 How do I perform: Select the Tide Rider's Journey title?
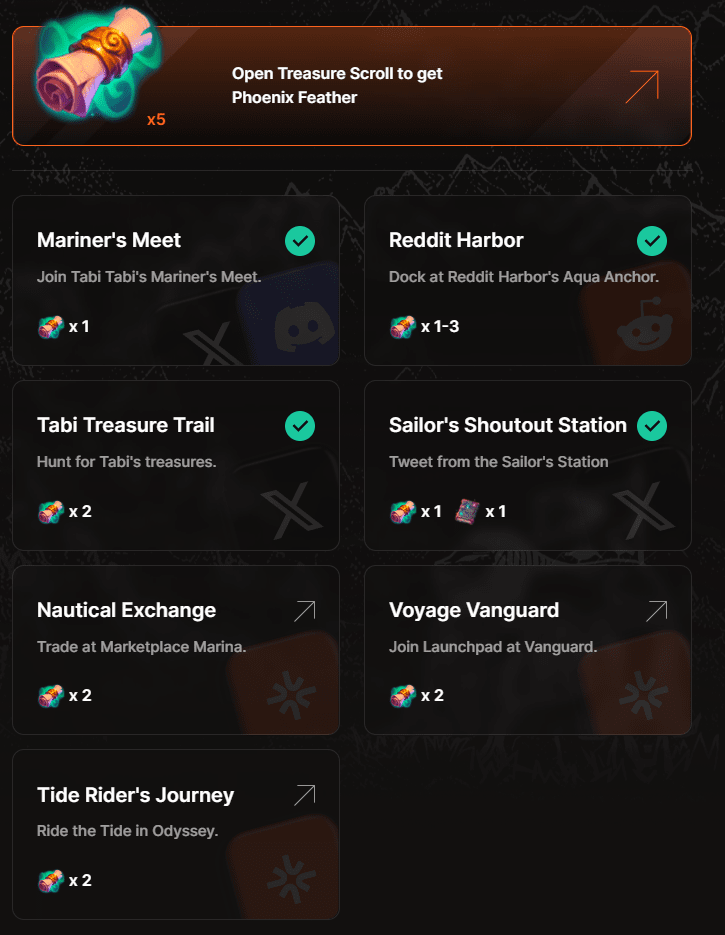pos(135,795)
